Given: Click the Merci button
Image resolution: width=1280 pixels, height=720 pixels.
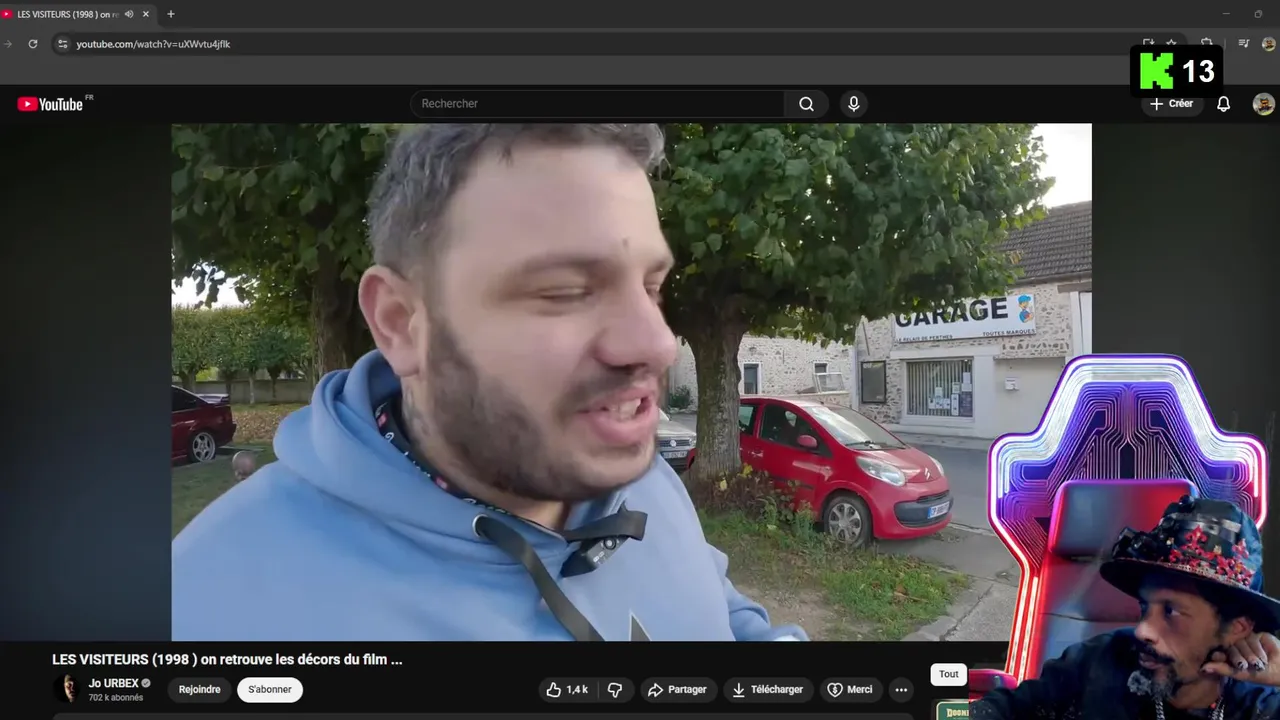Looking at the screenshot, I should pos(850,690).
